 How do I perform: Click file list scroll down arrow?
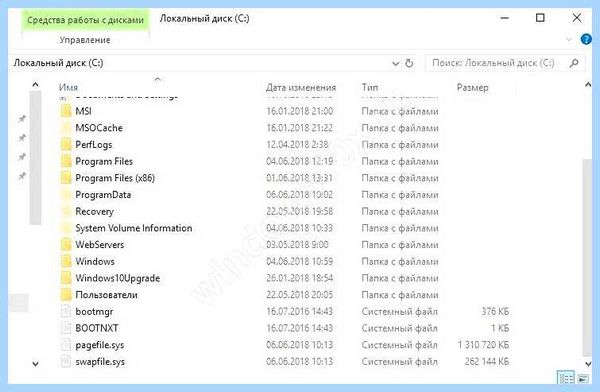[x=588, y=364]
